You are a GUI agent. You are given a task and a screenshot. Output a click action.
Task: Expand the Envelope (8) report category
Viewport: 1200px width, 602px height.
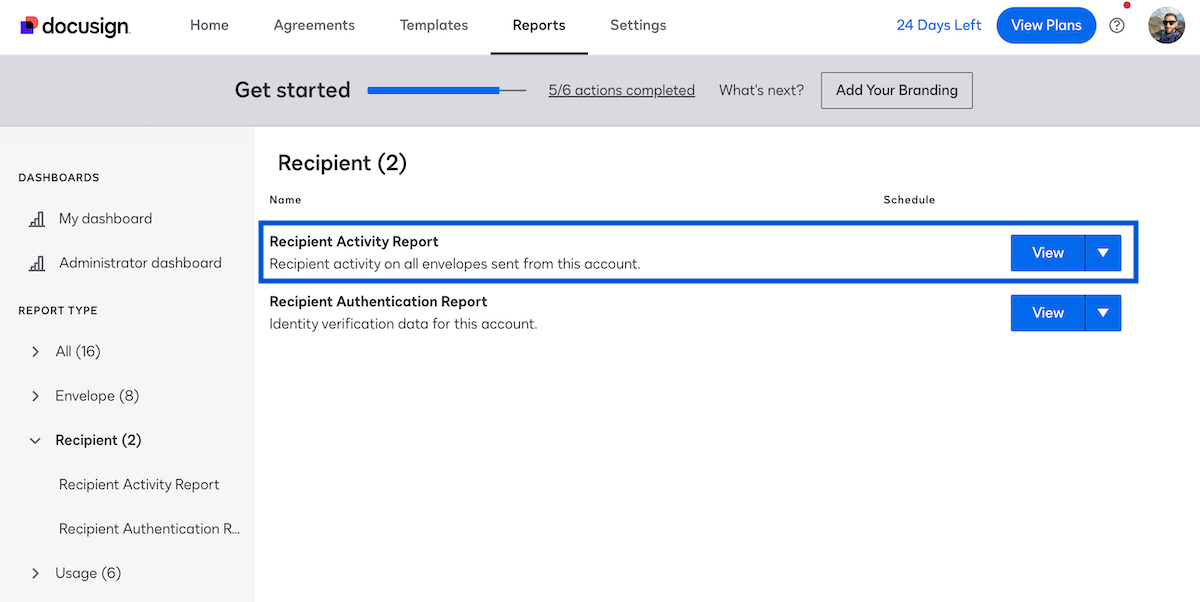click(x=96, y=395)
